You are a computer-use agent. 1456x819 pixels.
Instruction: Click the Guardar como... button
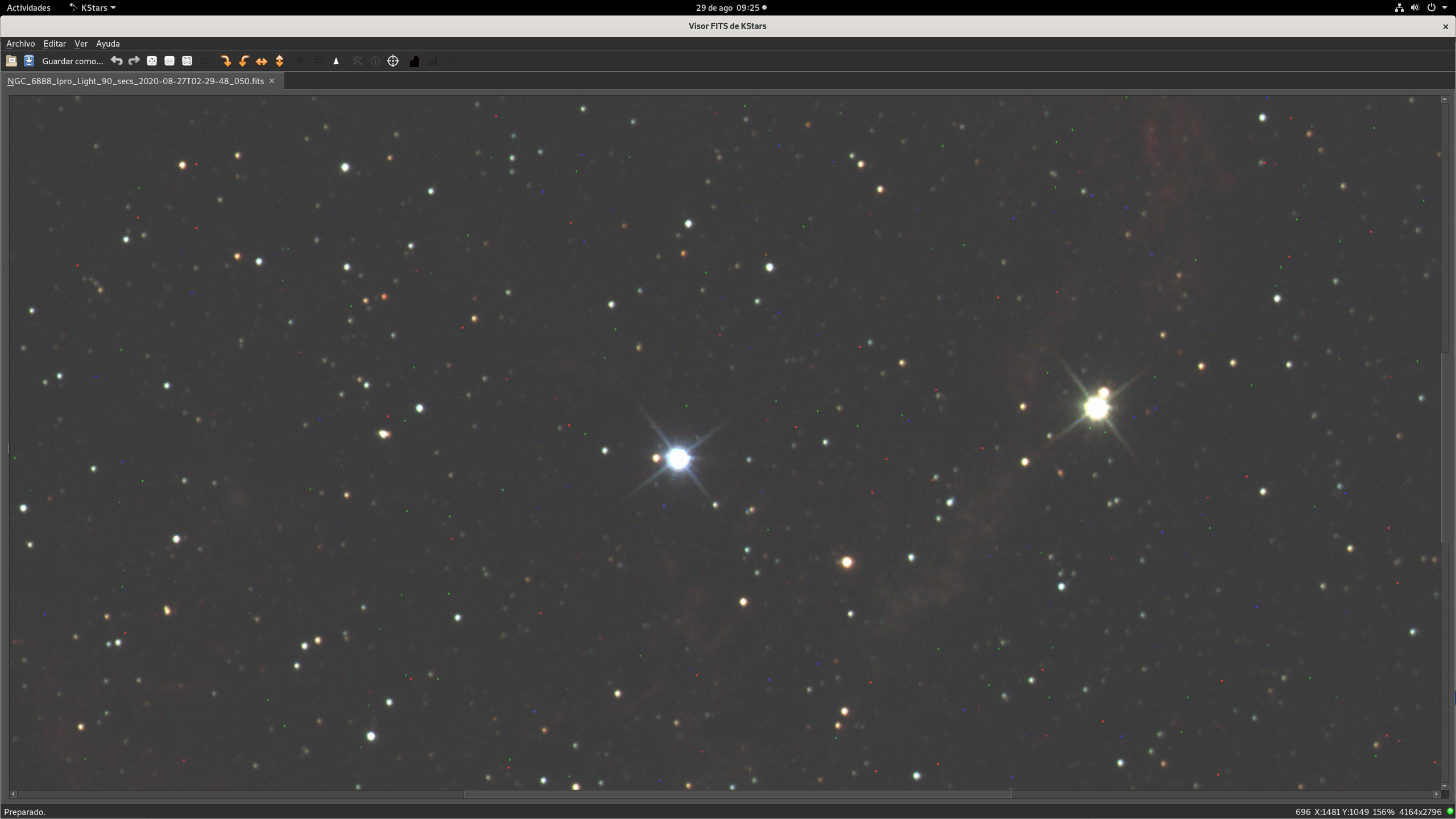point(73,61)
